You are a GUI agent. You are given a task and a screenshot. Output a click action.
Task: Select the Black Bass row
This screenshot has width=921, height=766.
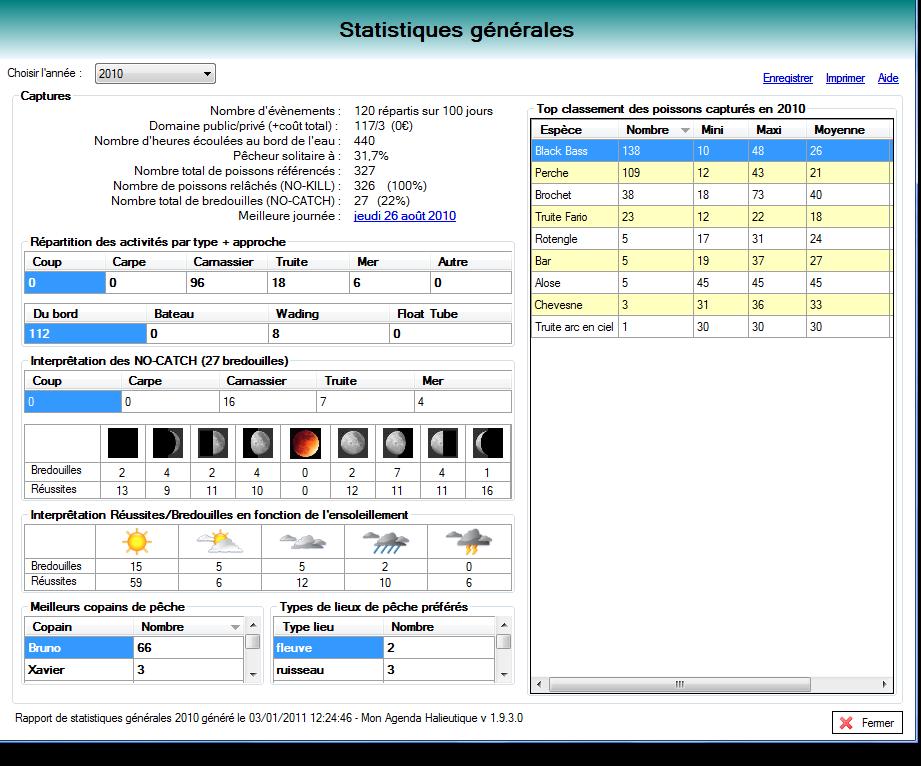click(712, 151)
